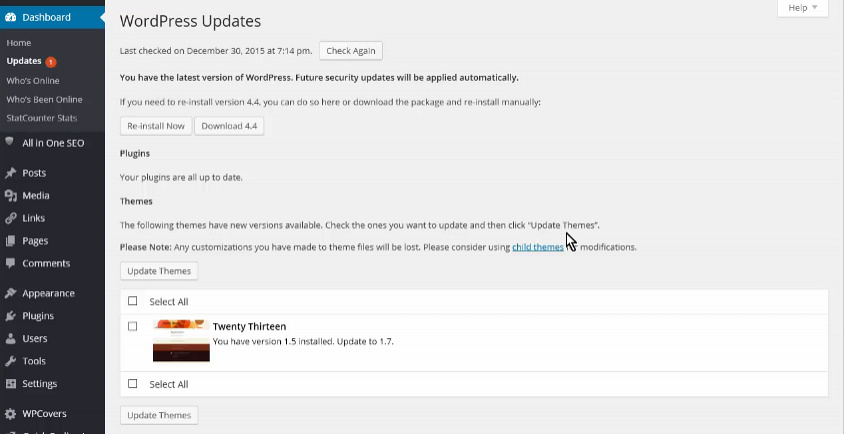Image resolution: width=844 pixels, height=434 pixels.
Task: Click the Appearance paintbrush icon
Action: [10, 293]
